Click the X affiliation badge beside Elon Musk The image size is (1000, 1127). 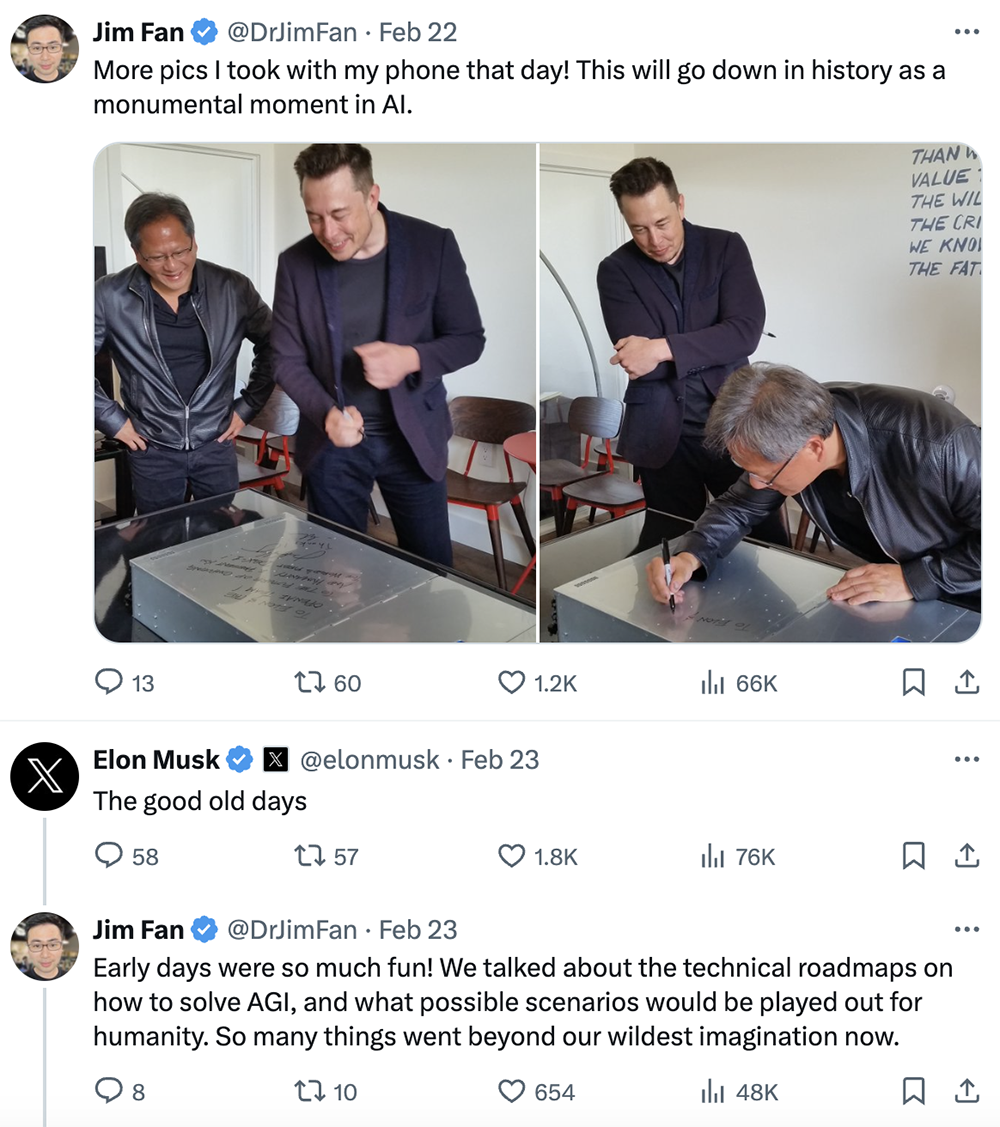point(276,760)
